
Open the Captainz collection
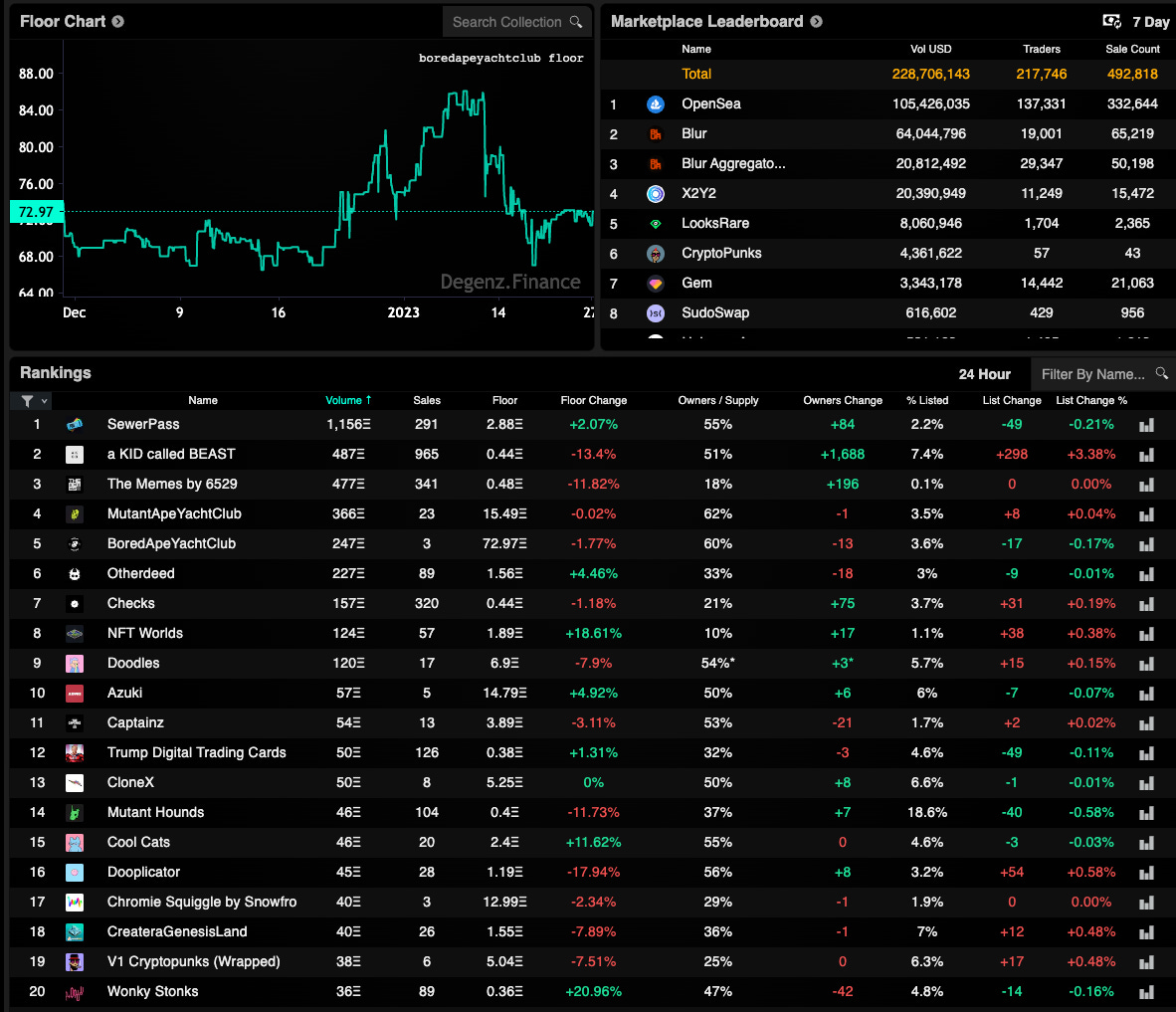tap(135, 723)
